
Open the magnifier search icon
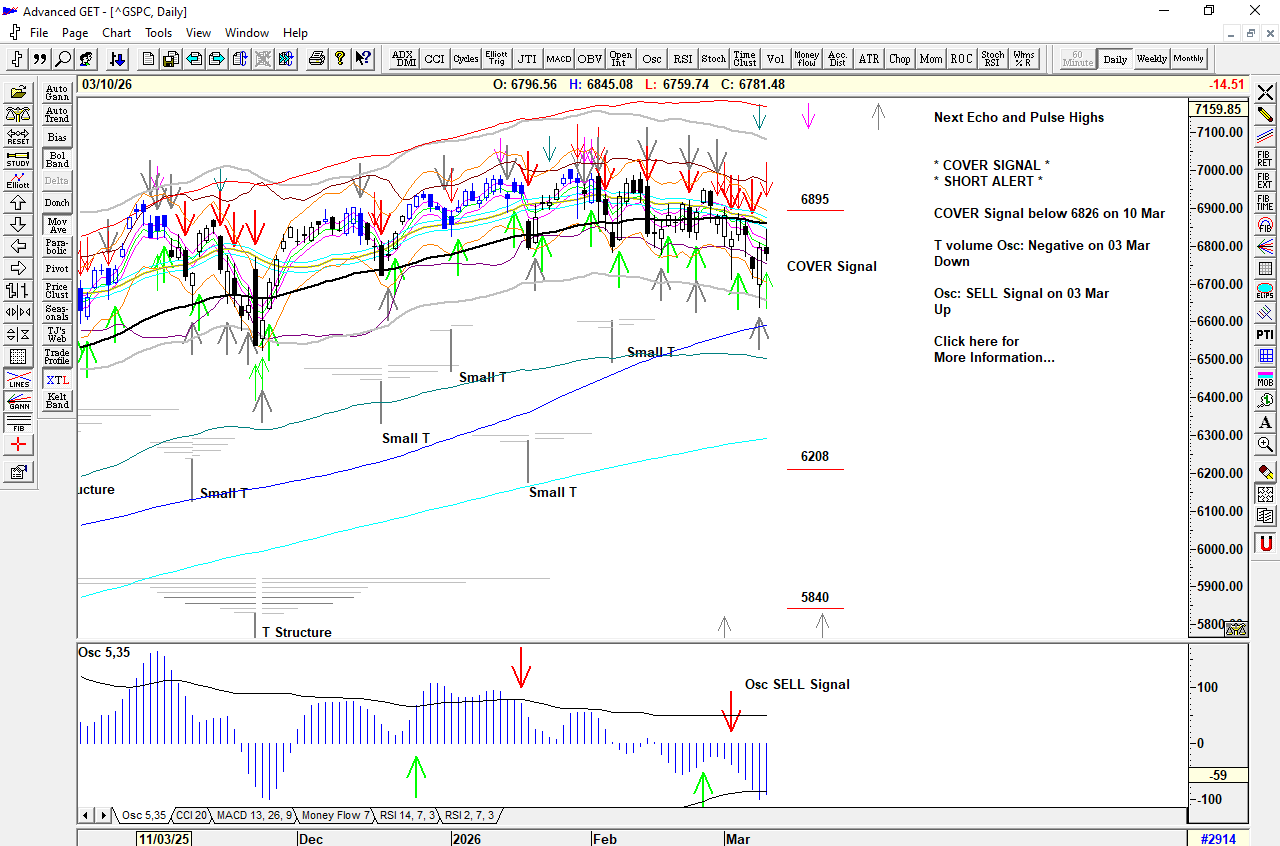63,59
